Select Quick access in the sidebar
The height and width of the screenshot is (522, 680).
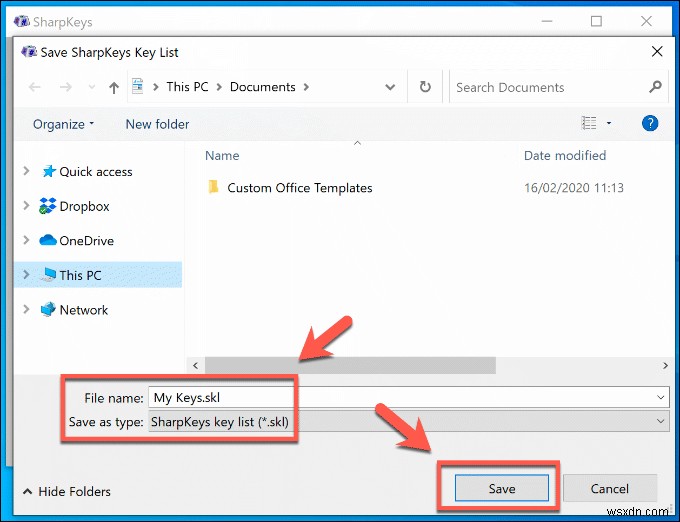(x=95, y=172)
